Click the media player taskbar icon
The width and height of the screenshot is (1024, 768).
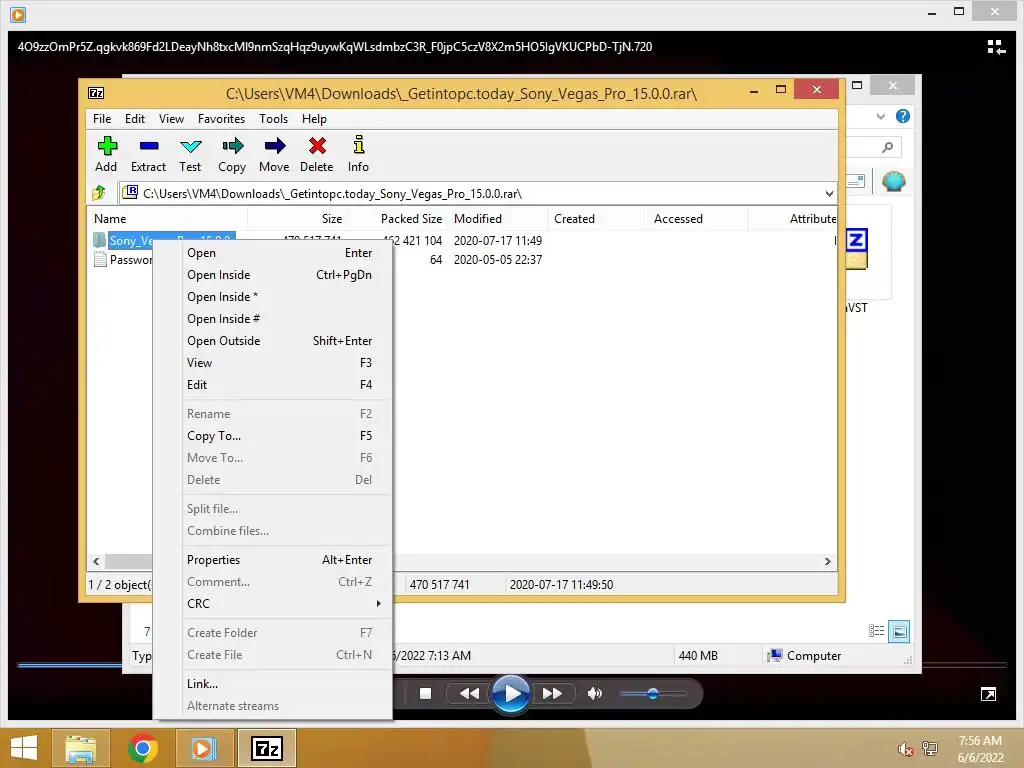(x=202, y=748)
